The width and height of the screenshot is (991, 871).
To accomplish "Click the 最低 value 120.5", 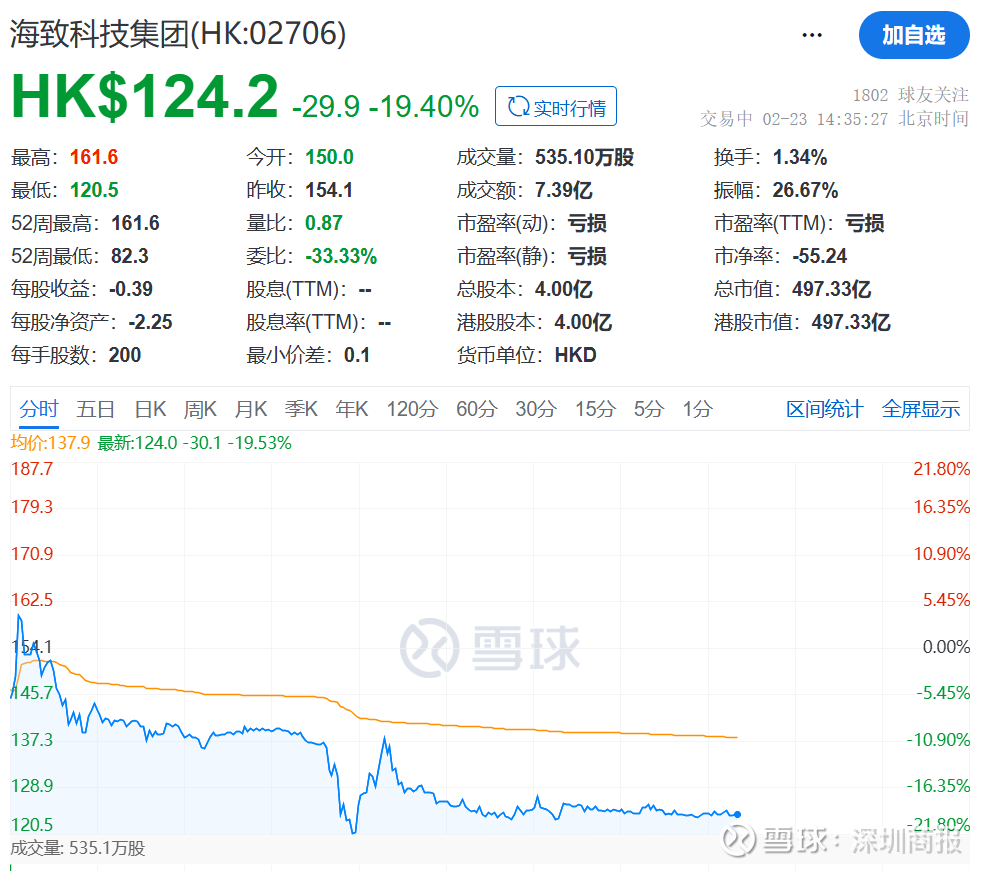I will 94,190.
